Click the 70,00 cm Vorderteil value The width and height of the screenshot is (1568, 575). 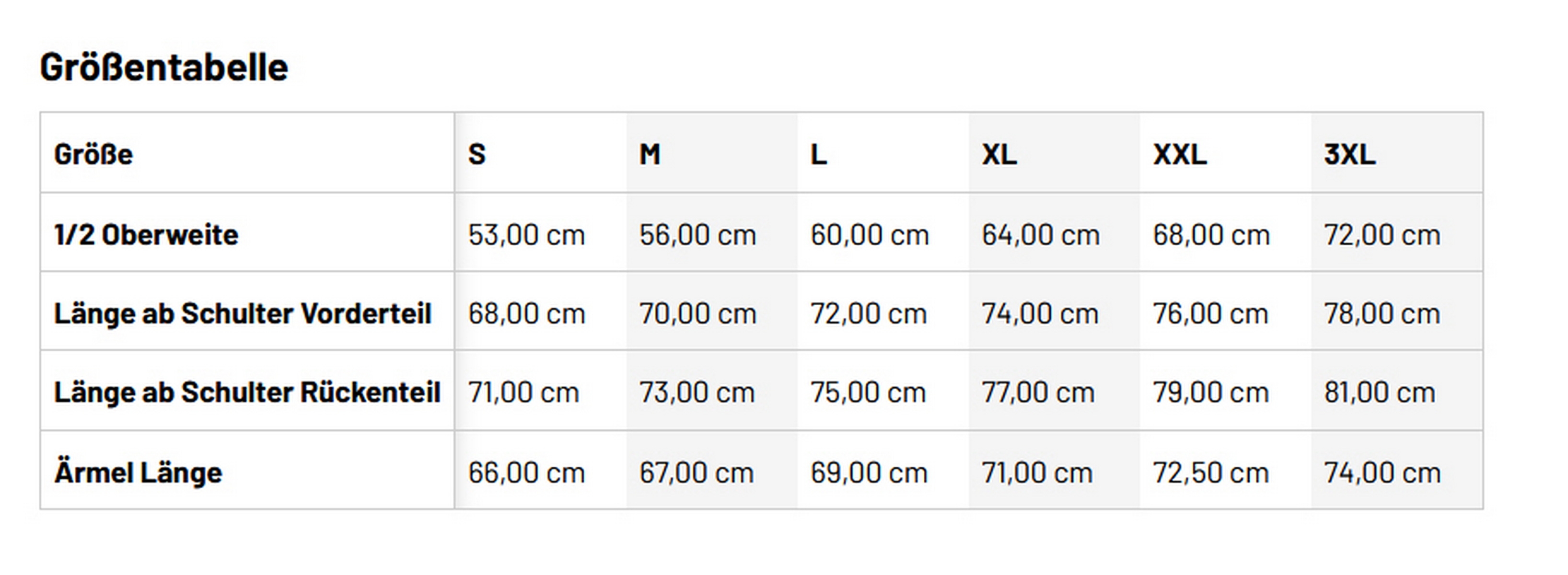point(697,314)
